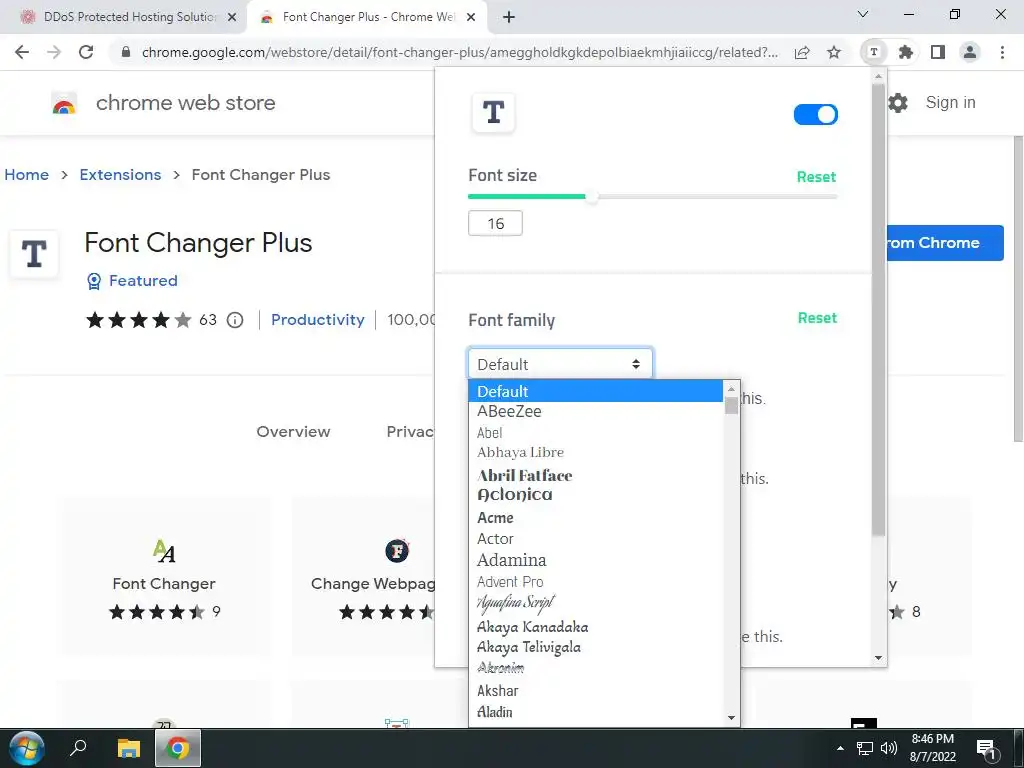Go back to the previous page
The image size is (1024, 768).
click(x=22, y=52)
